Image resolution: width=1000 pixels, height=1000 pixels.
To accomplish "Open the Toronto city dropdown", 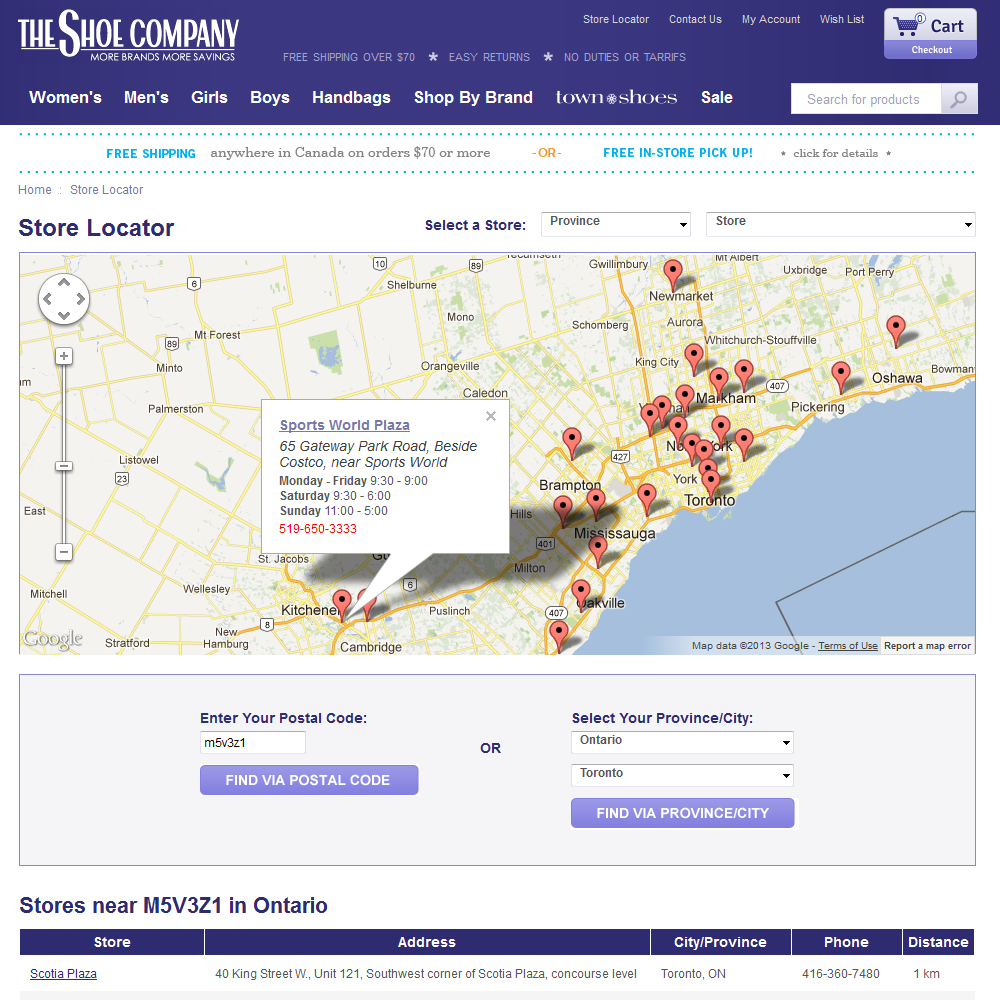I will 682,775.
